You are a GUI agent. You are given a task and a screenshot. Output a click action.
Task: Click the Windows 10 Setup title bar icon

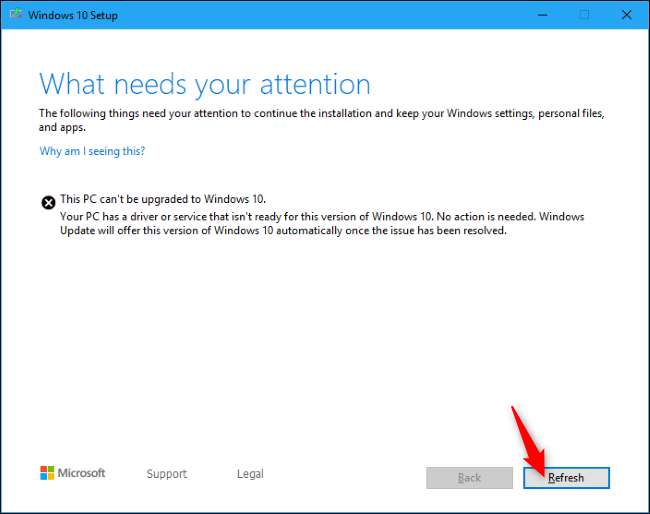16,15
